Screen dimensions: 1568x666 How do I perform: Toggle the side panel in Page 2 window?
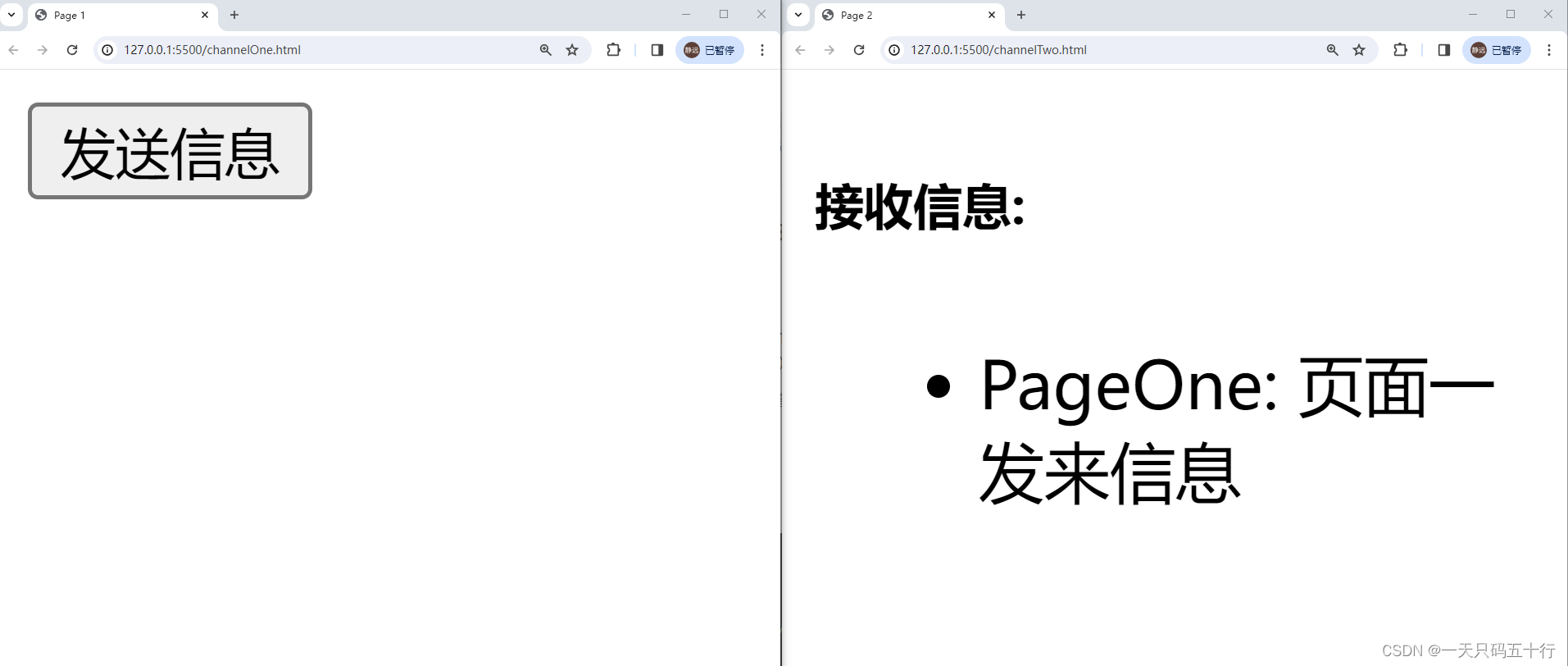point(1444,50)
